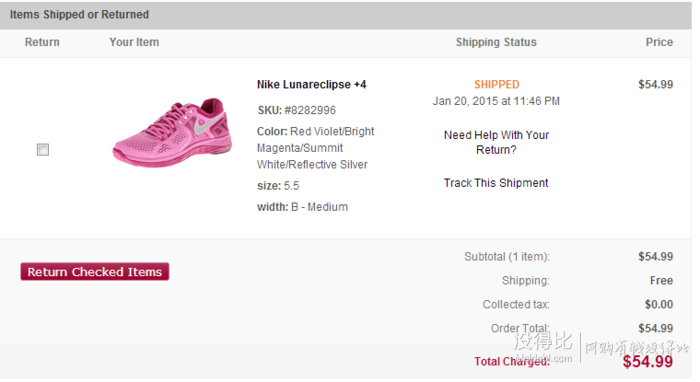Check the return checkbox for Nike shoe

point(43,149)
